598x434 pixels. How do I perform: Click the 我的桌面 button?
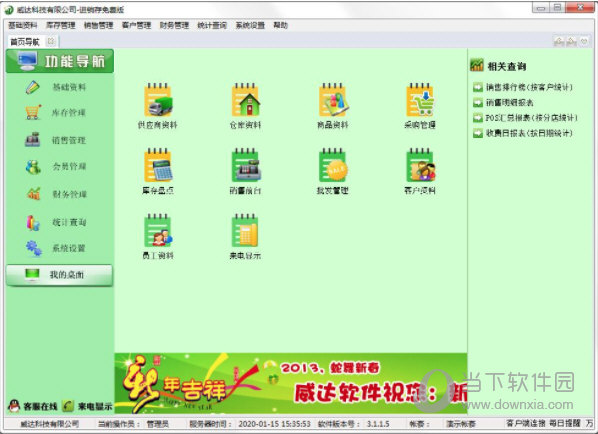tap(59, 275)
